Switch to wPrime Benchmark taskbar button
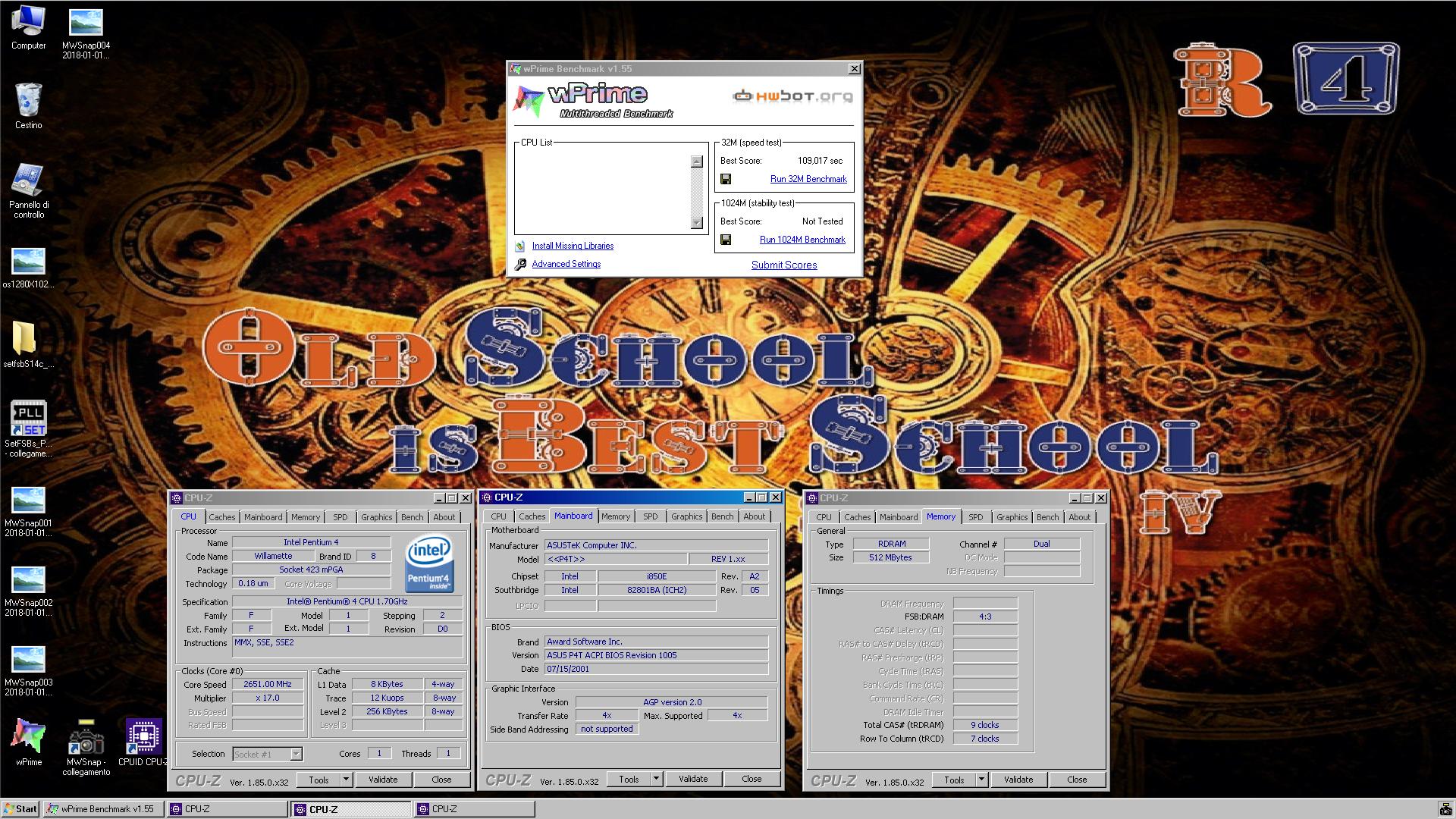This screenshot has width=1456, height=819. coord(103,809)
